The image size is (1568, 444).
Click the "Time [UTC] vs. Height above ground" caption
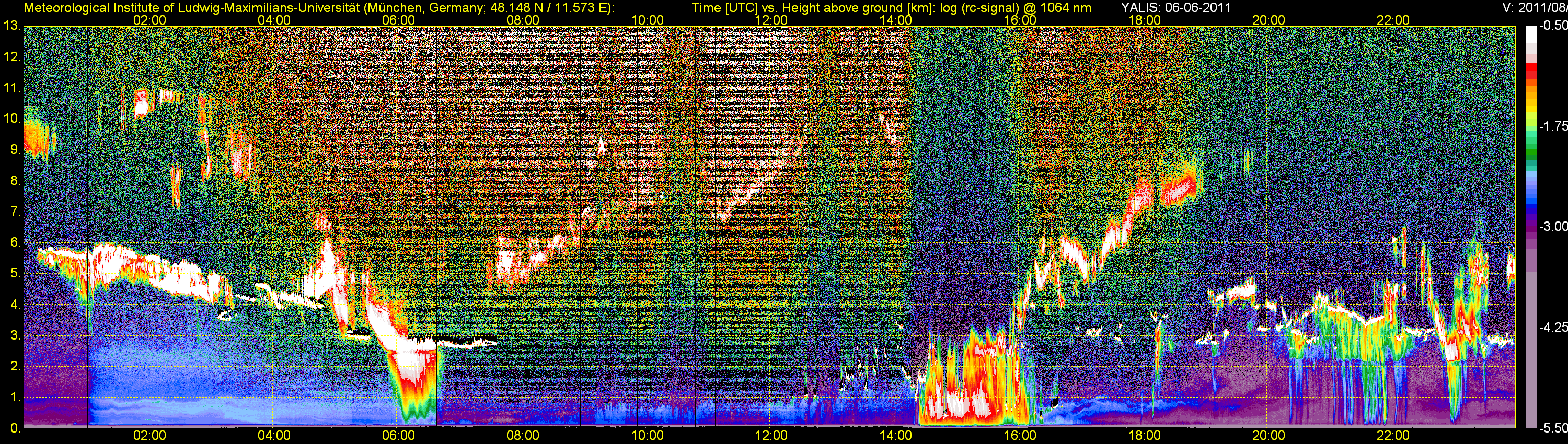[x=891, y=8]
